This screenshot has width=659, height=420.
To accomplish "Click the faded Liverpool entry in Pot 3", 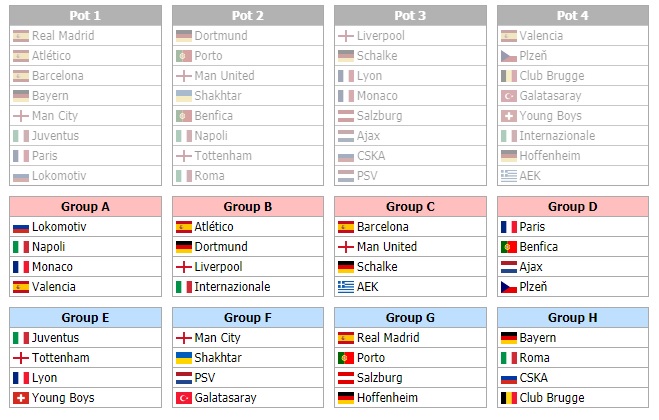I will (x=381, y=36).
